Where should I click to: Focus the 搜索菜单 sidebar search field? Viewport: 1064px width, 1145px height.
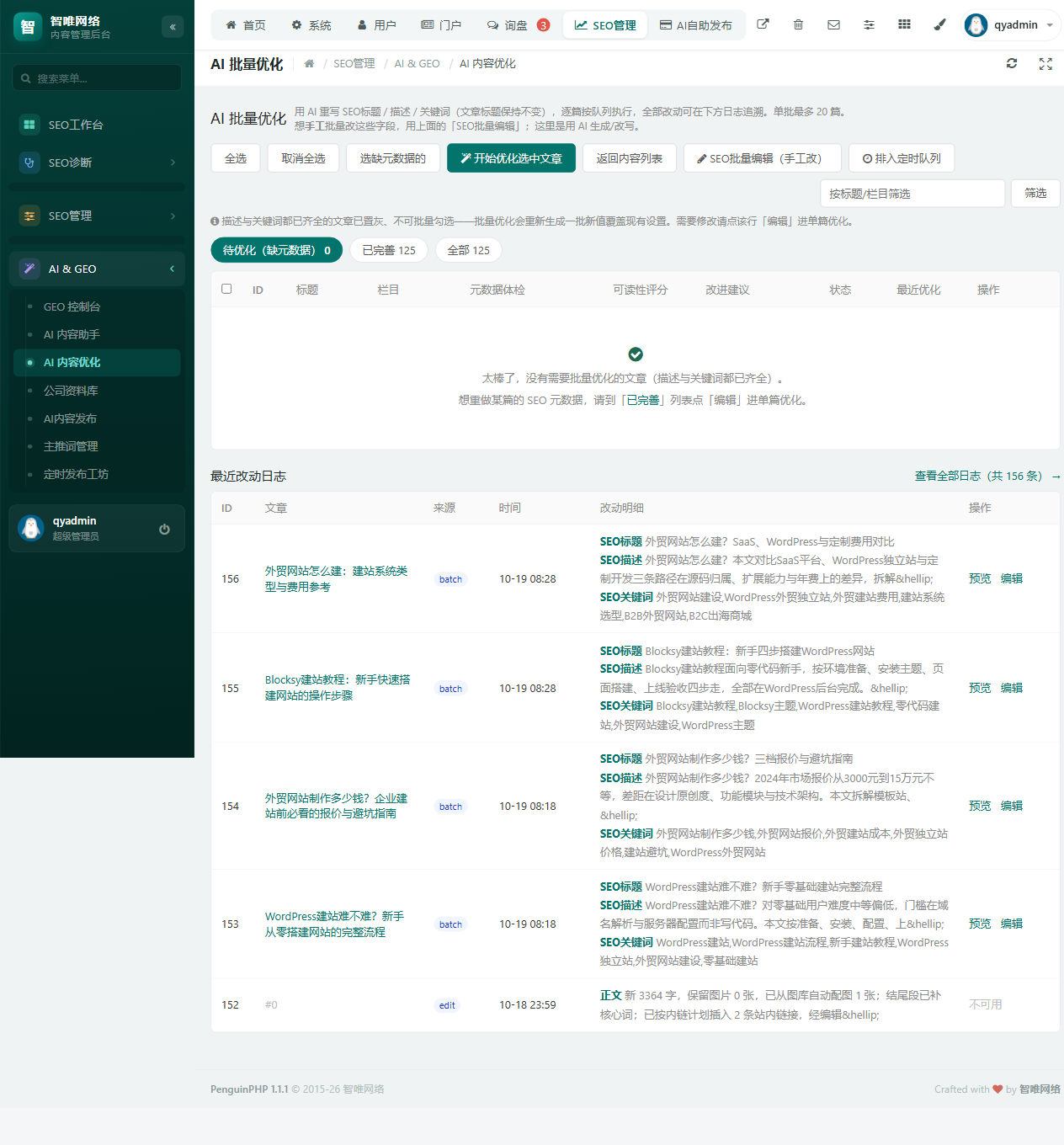(x=97, y=78)
